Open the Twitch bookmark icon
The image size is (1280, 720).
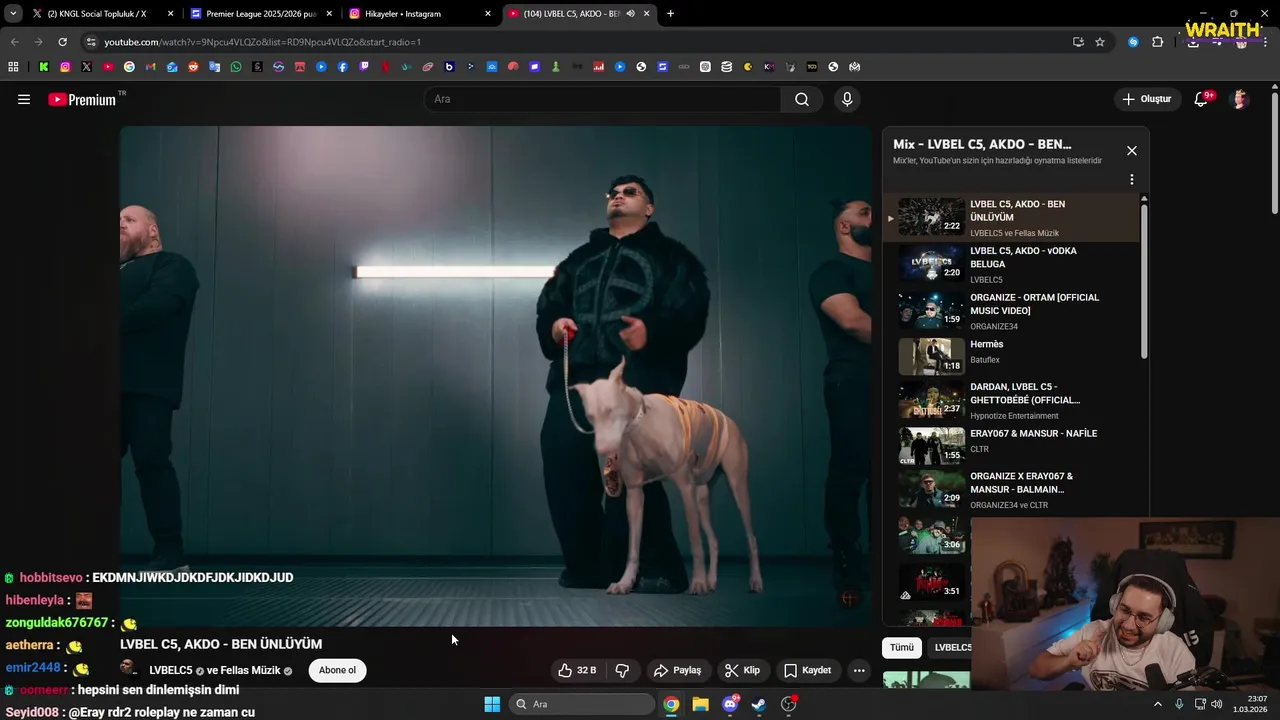[364, 67]
